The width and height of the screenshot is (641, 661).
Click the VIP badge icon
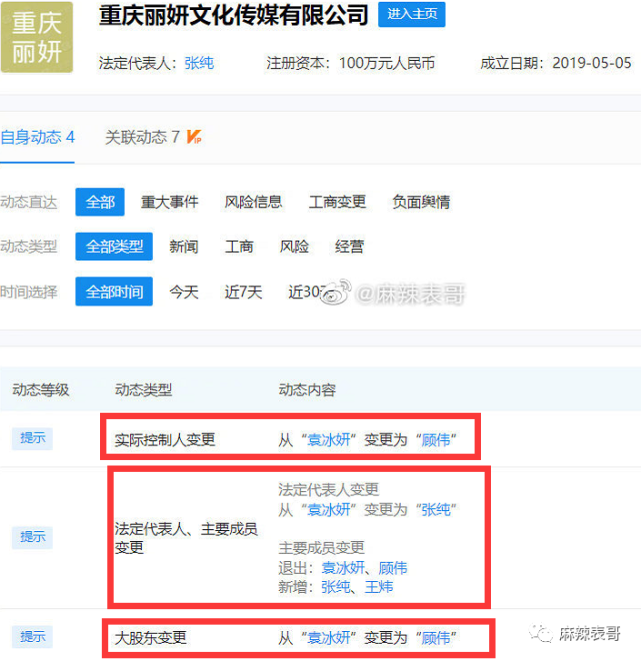tap(194, 137)
